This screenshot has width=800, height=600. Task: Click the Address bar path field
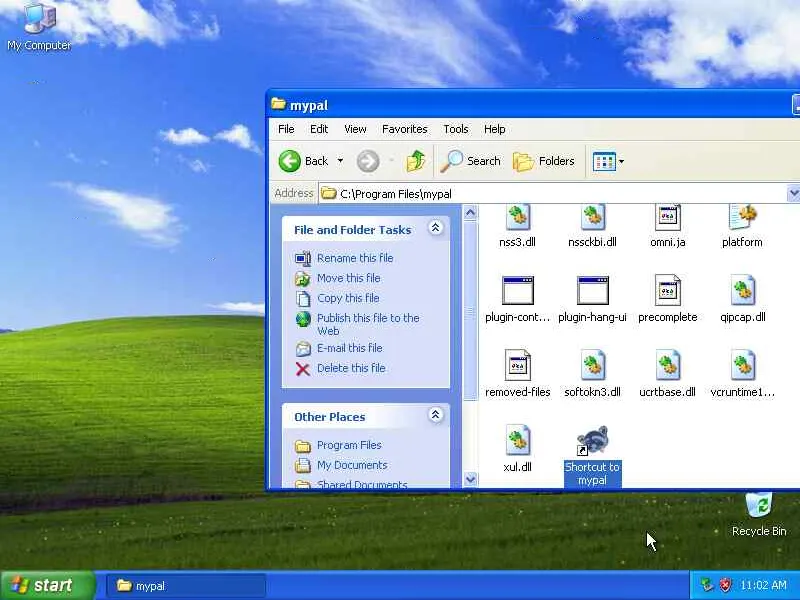point(553,194)
